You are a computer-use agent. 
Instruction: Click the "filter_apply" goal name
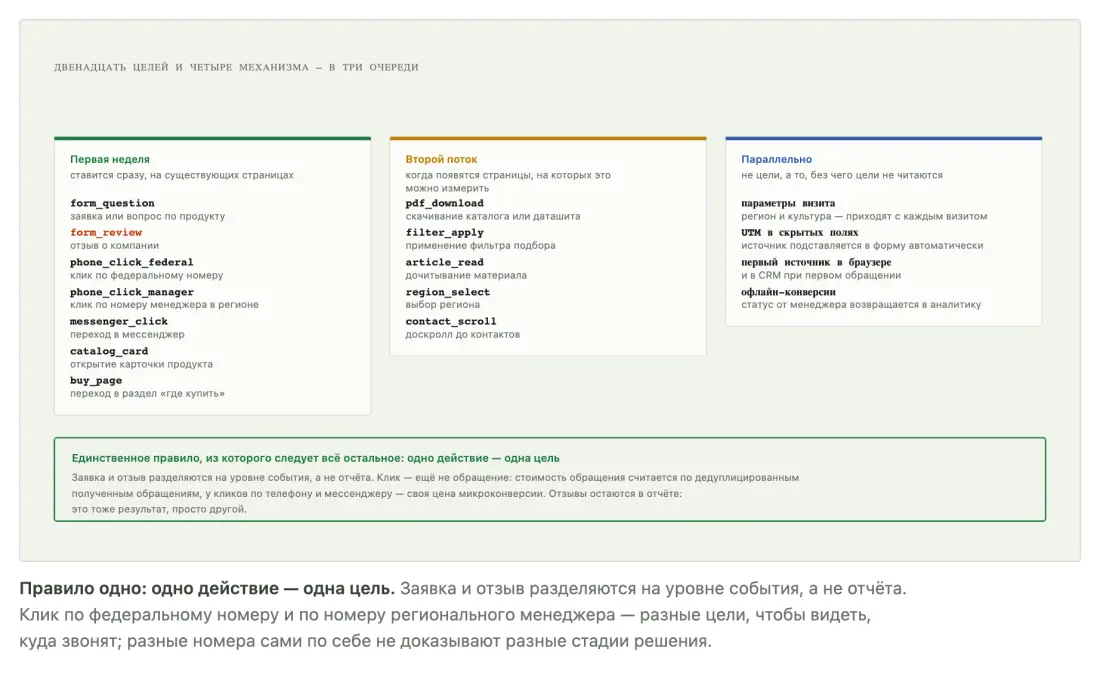(x=444, y=233)
